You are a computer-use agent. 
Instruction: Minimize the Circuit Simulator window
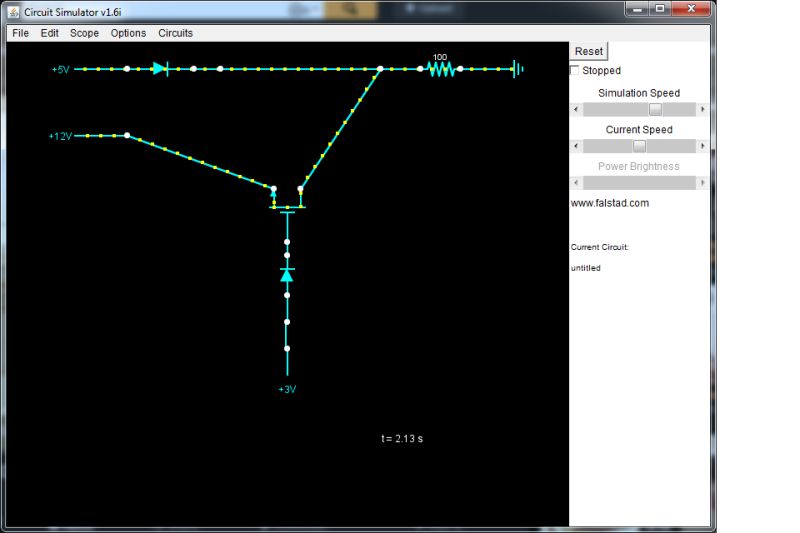point(637,9)
